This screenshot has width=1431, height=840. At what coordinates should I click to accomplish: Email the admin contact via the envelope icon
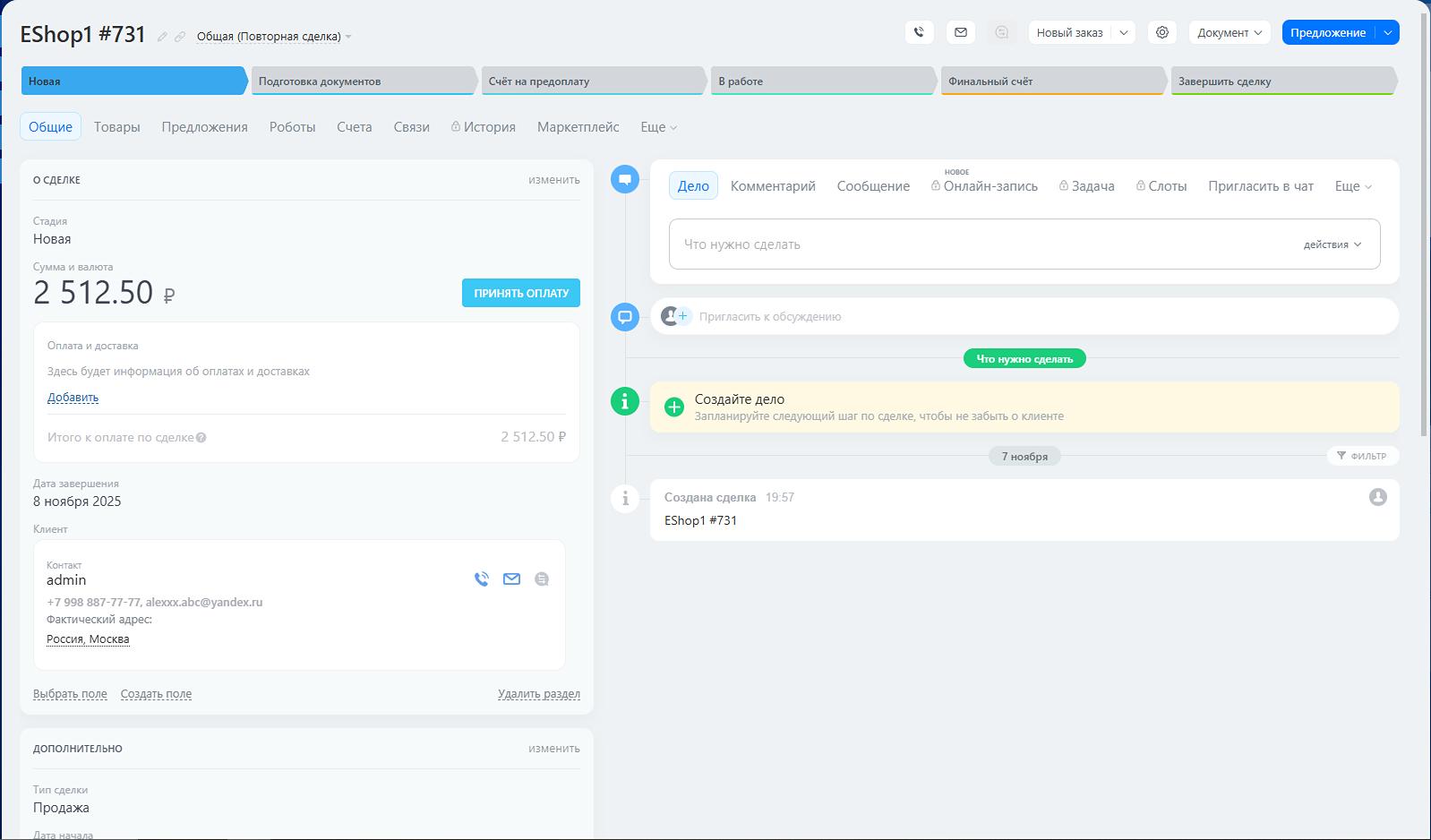511,579
